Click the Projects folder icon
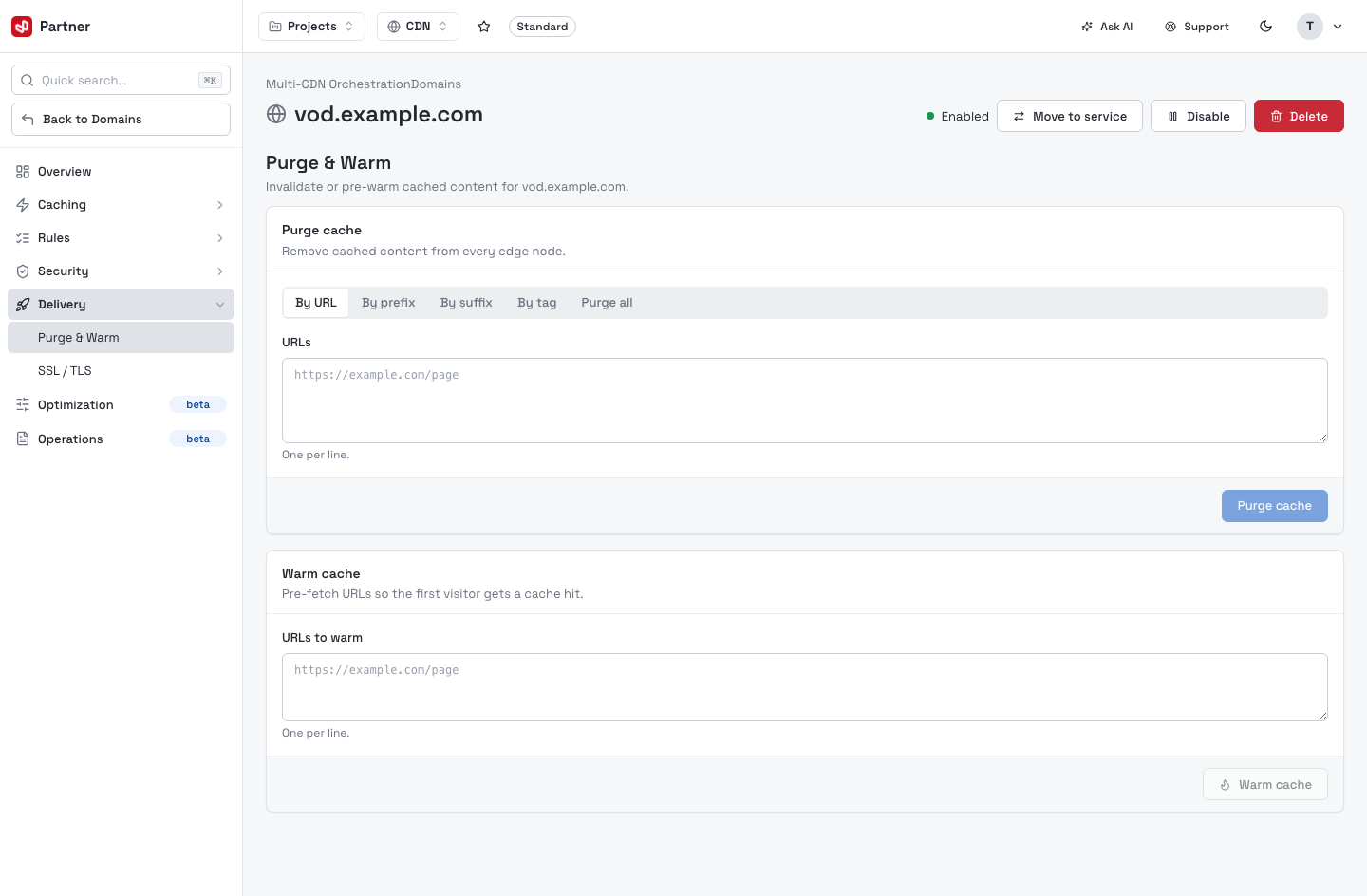The width and height of the screenshot is (1367, 896). coord(275,27)
